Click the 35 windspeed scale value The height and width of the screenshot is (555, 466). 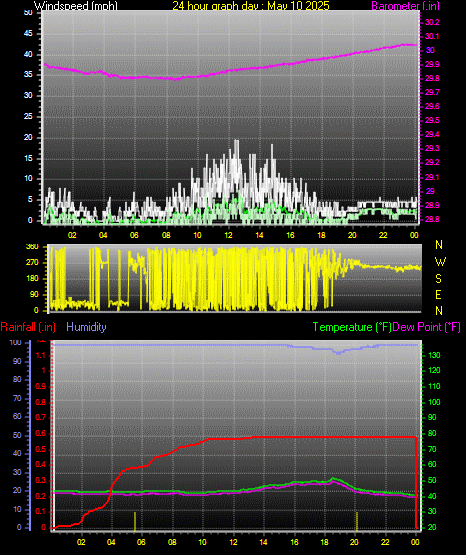tap(28, 75)
